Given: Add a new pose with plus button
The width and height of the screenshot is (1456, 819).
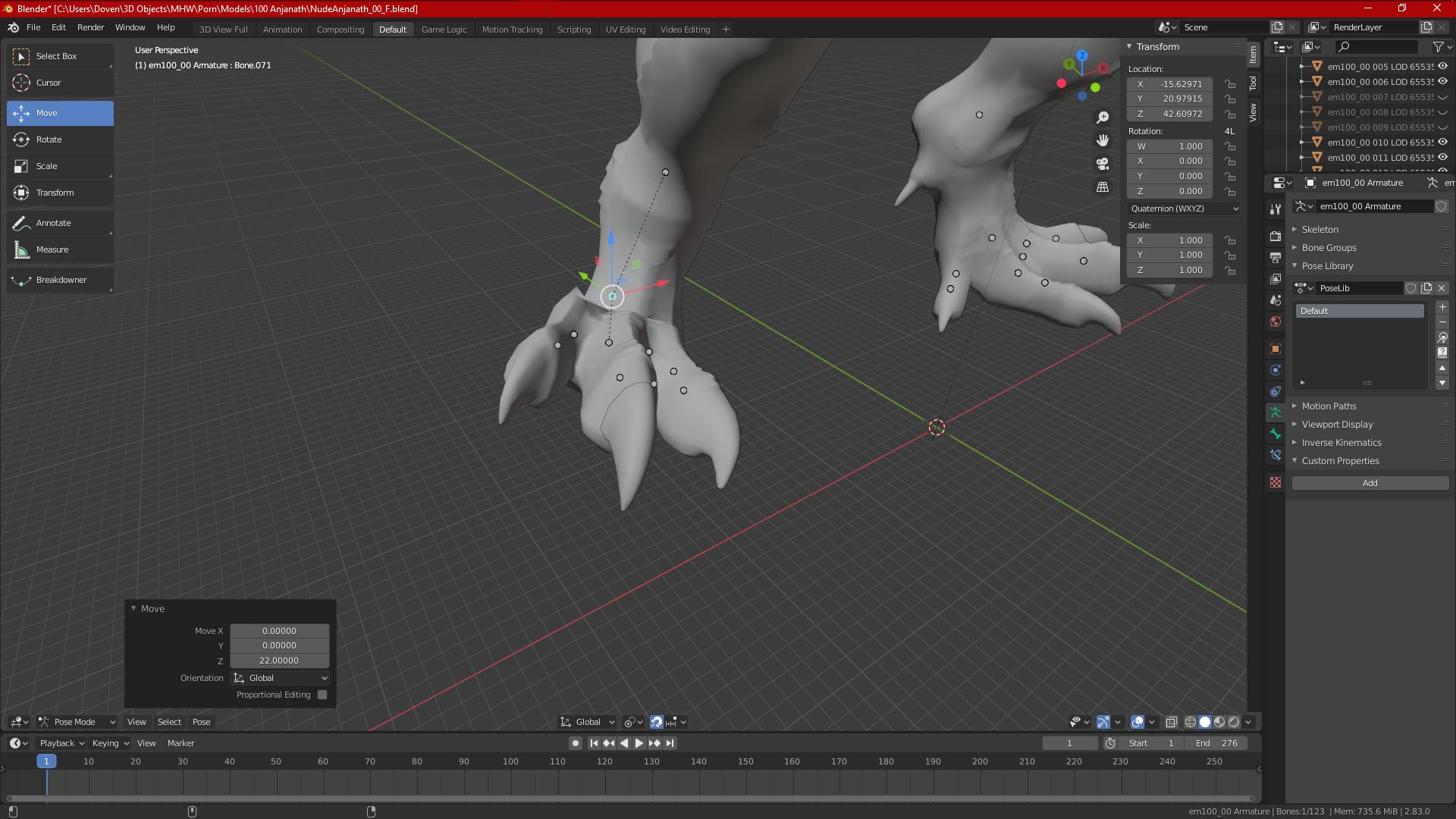Looking at the screenshot, I should [x=1442, y=307].
